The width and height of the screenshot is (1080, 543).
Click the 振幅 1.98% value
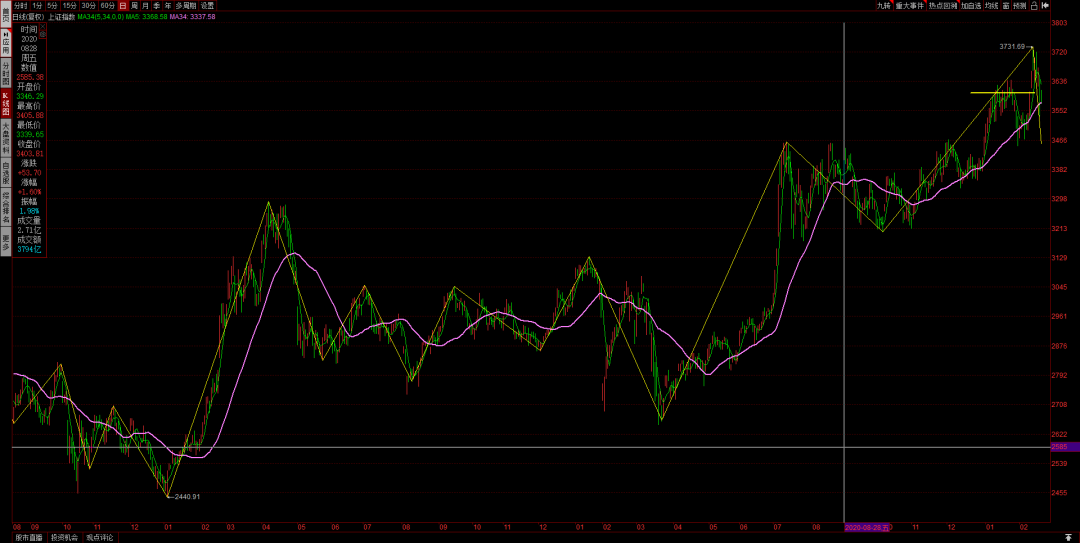pos(30,212)
